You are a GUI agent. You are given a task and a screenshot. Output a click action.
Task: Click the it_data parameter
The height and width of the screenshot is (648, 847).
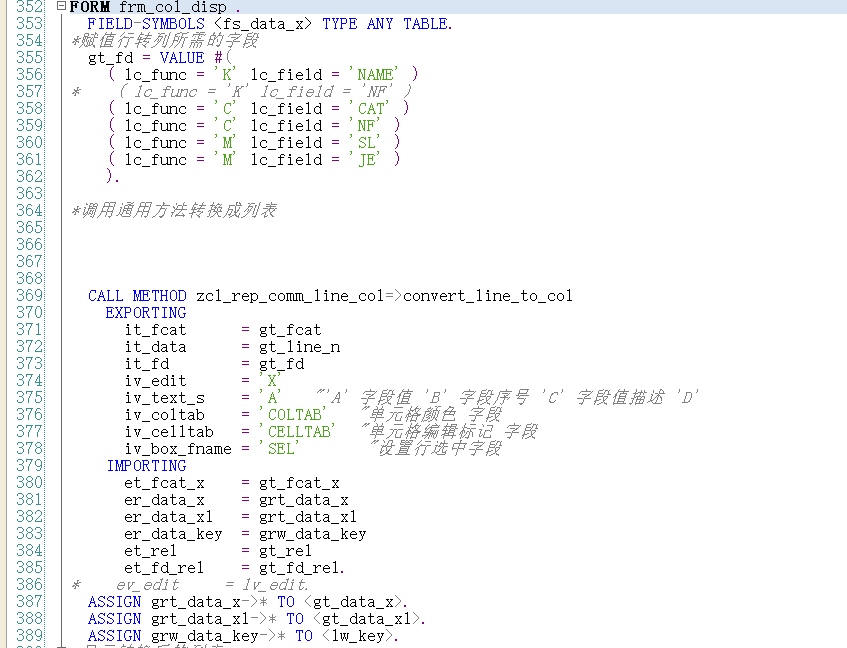[155, 347]
